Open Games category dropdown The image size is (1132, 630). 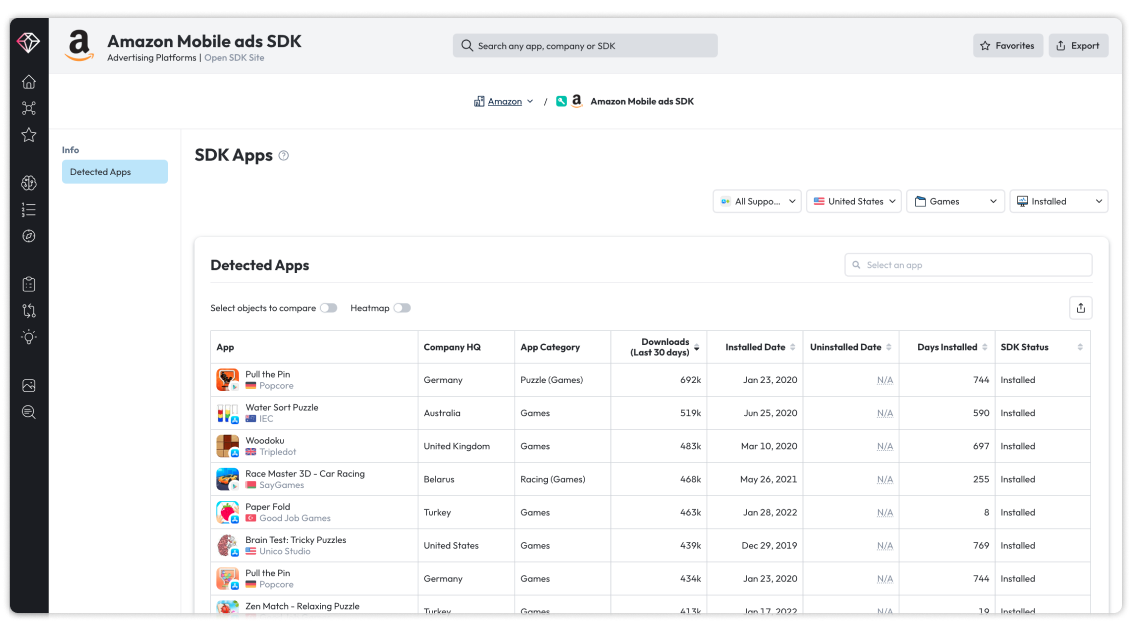pyautogui.click(x=955, y=201)
